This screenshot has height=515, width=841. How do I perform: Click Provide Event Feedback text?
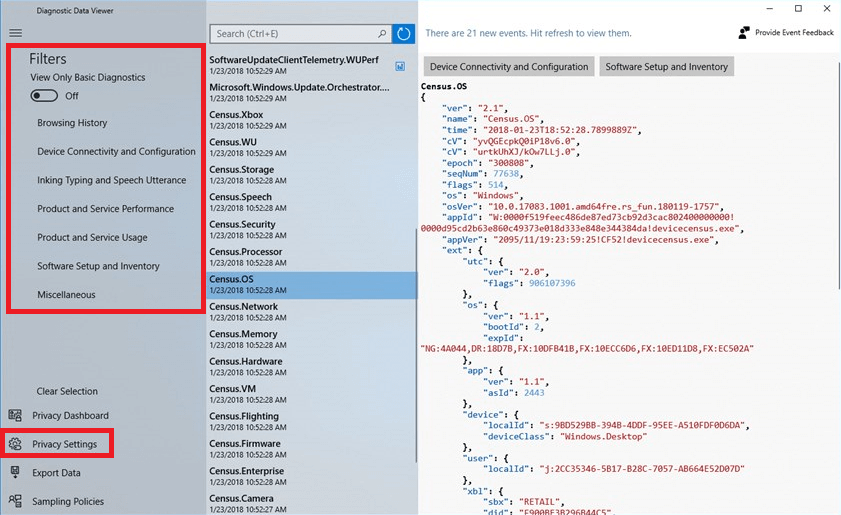(x=794, y=33)
